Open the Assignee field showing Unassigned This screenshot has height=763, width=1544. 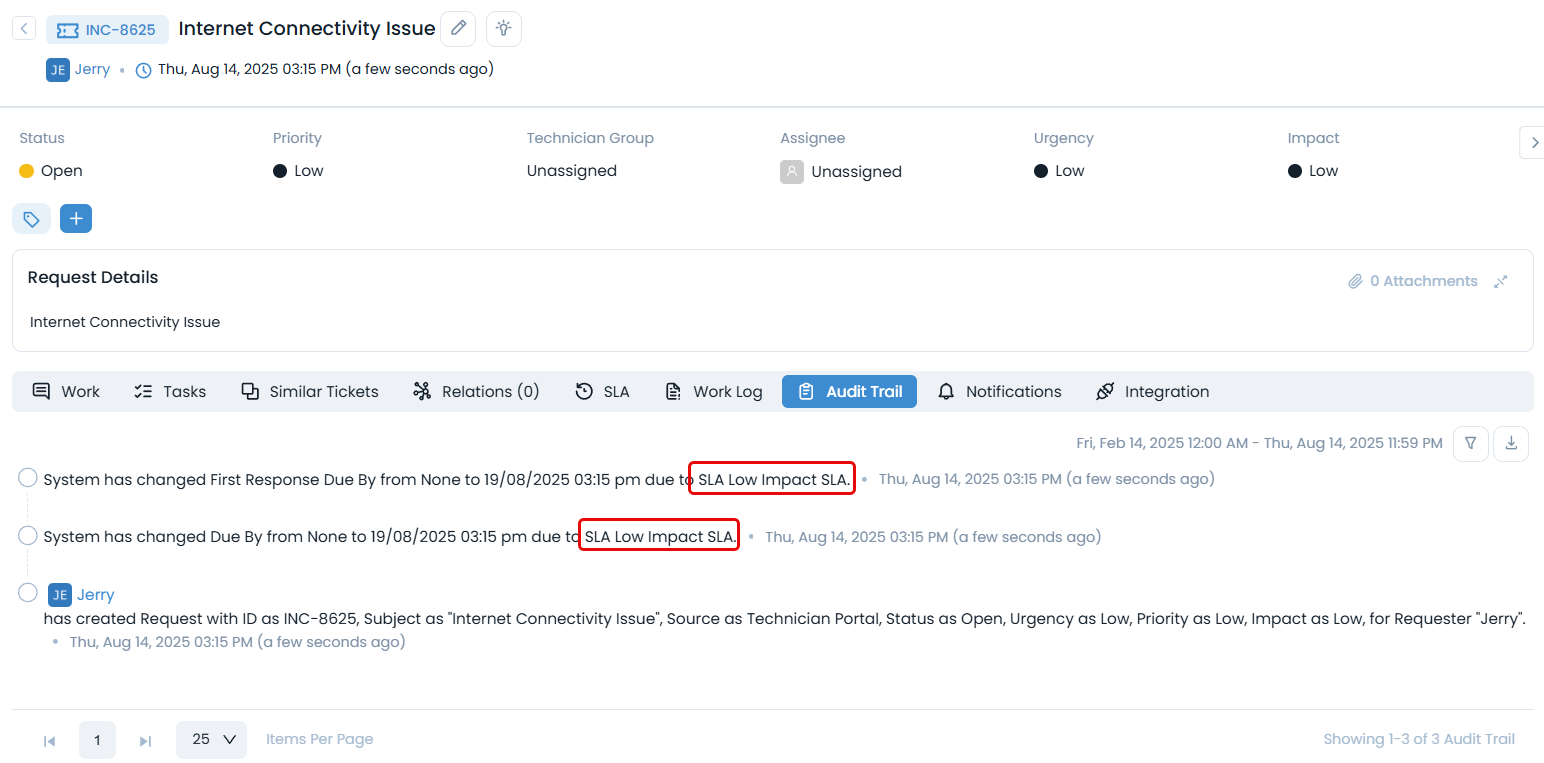[x=855, y=172]
